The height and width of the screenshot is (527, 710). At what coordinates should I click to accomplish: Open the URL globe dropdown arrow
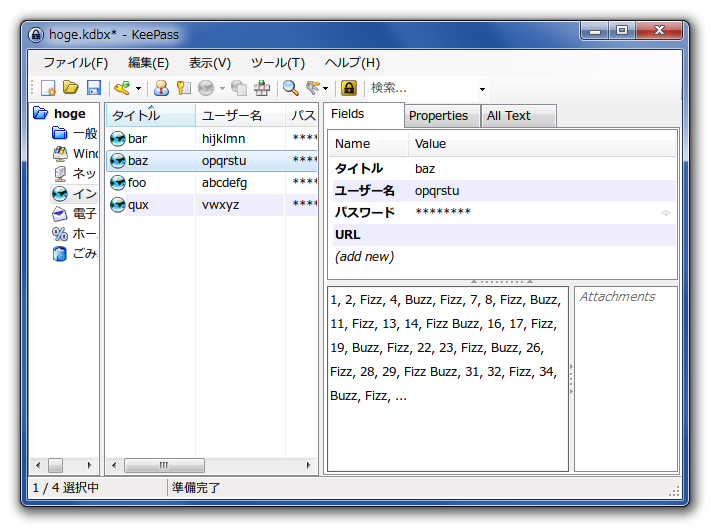222,88
